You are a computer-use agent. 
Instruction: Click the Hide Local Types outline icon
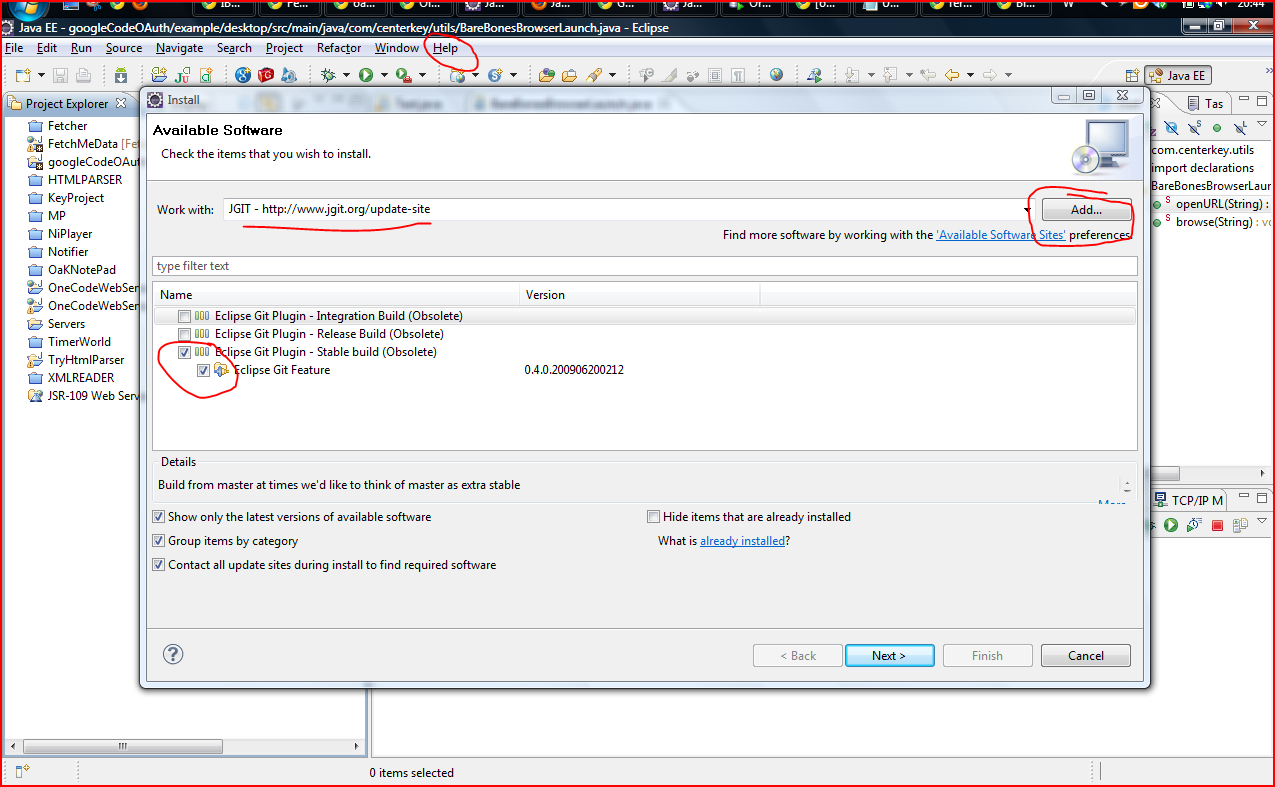pyautogui.click(x=1240, y=128)
